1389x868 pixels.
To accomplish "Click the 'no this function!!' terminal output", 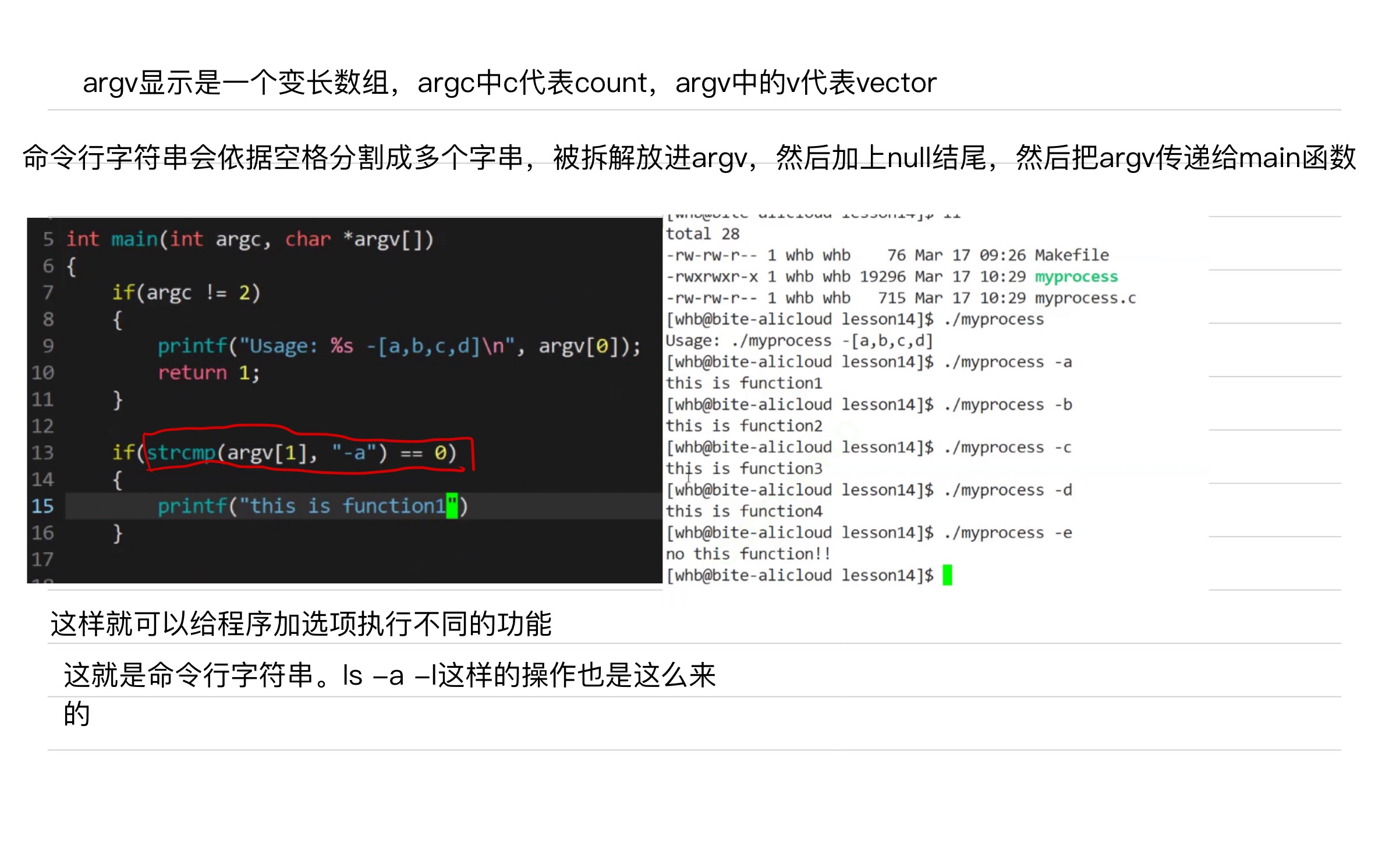I will pos(748,554).
